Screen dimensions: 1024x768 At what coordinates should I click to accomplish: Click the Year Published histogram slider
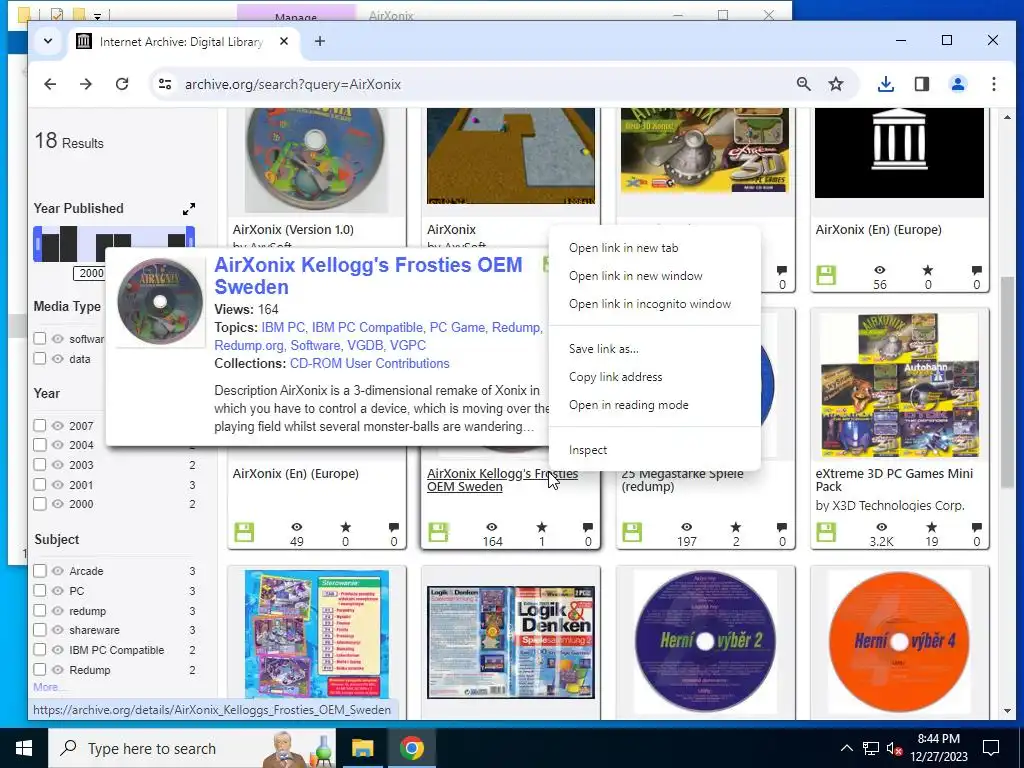tap(114, 244)
